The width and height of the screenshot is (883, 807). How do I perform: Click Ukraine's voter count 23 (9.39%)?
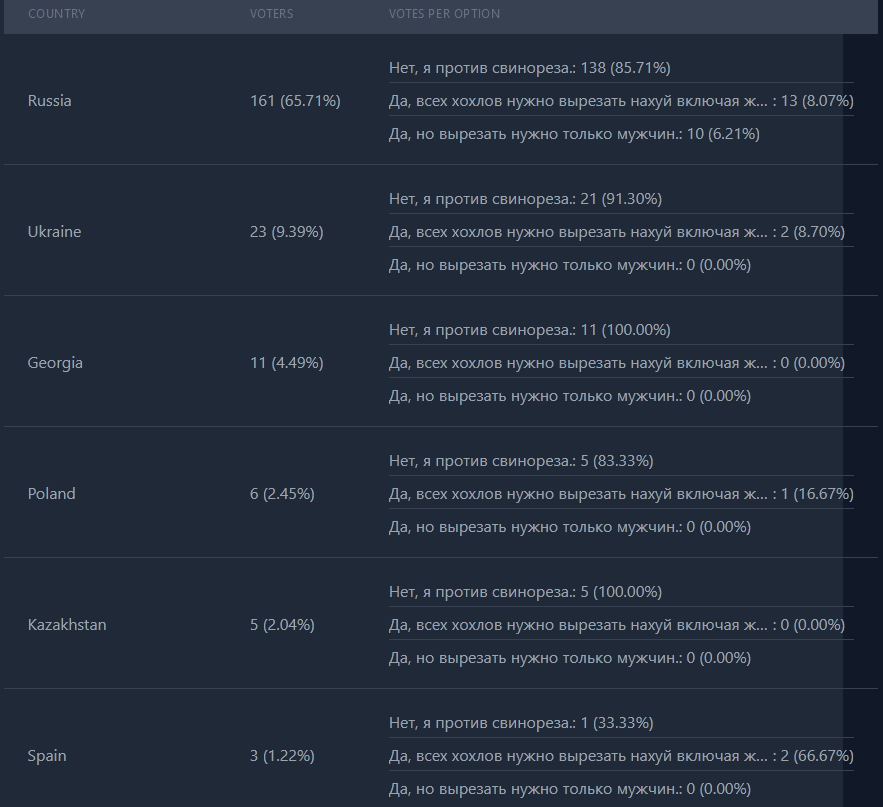[286, 232]
